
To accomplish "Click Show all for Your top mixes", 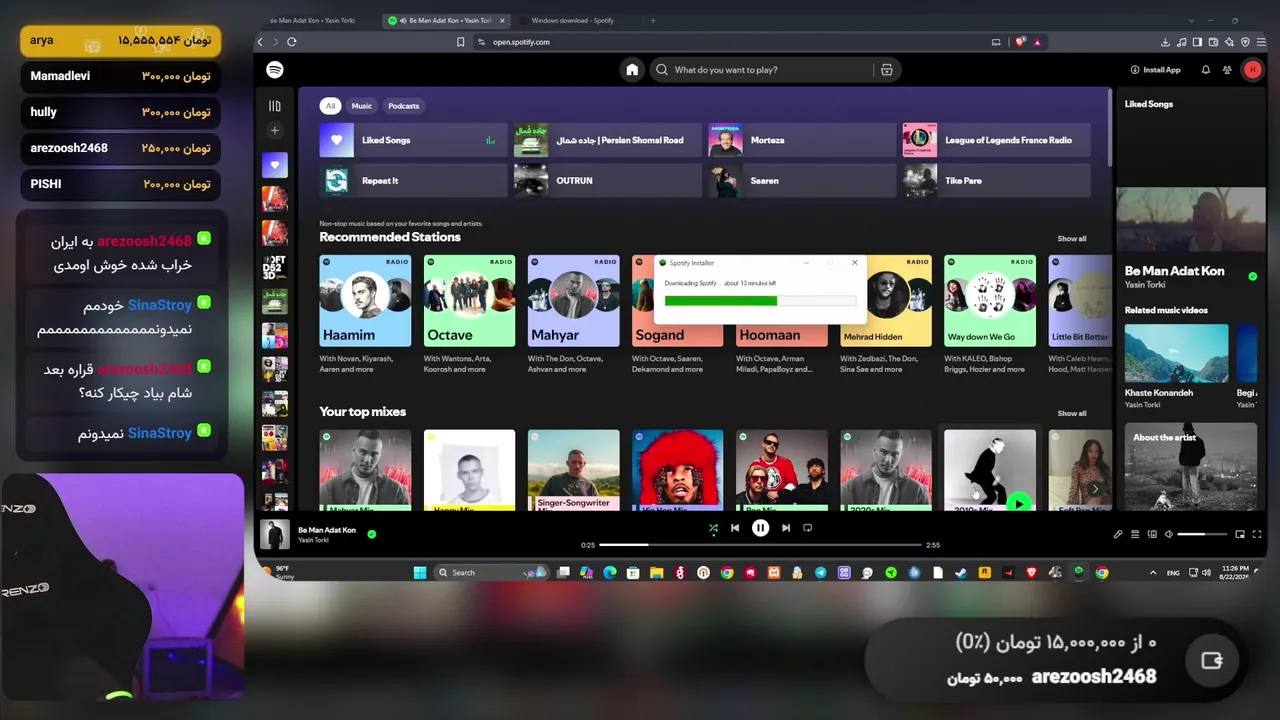I will click(x=1072, y=413).
